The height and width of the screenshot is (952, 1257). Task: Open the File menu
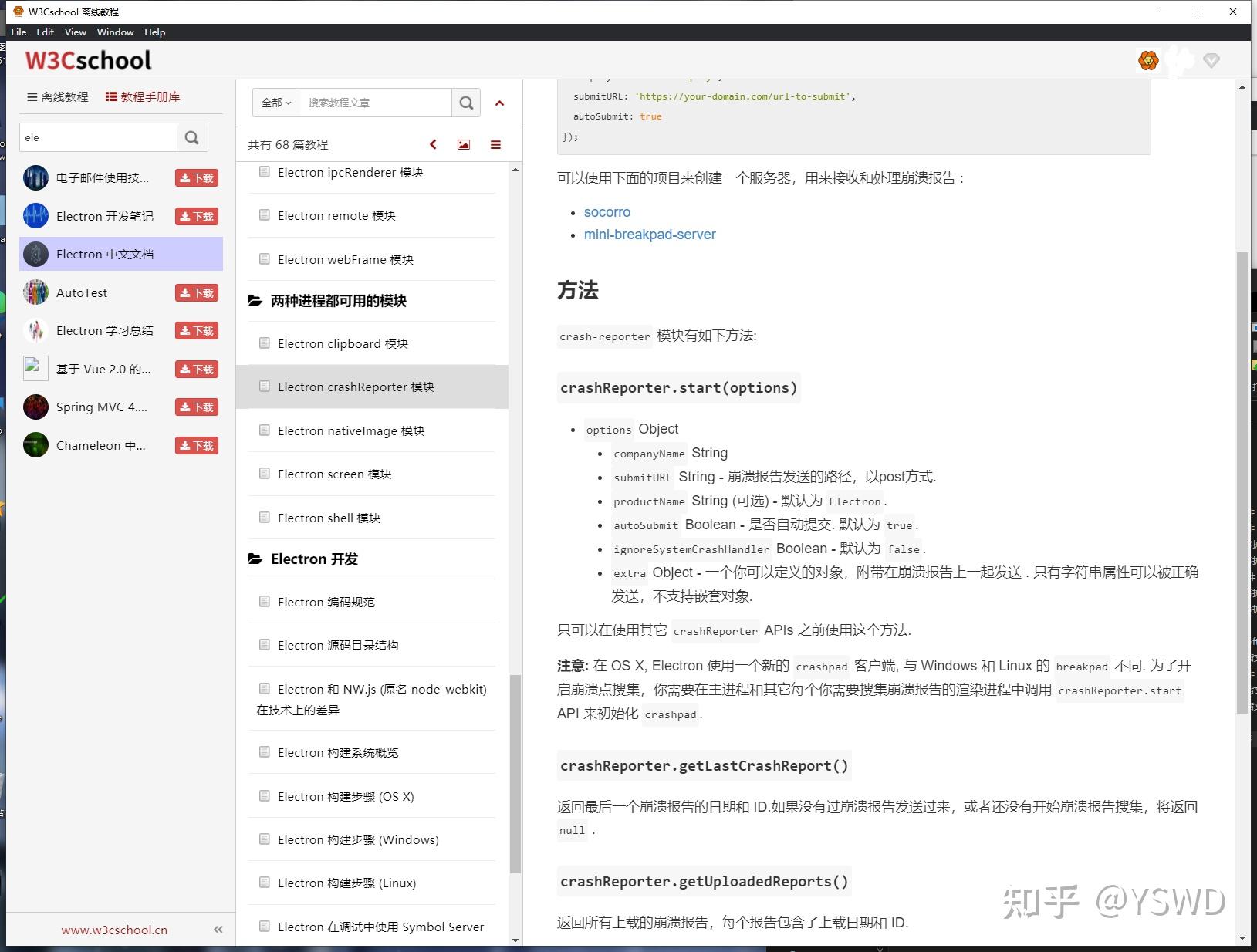coord(18,32)
